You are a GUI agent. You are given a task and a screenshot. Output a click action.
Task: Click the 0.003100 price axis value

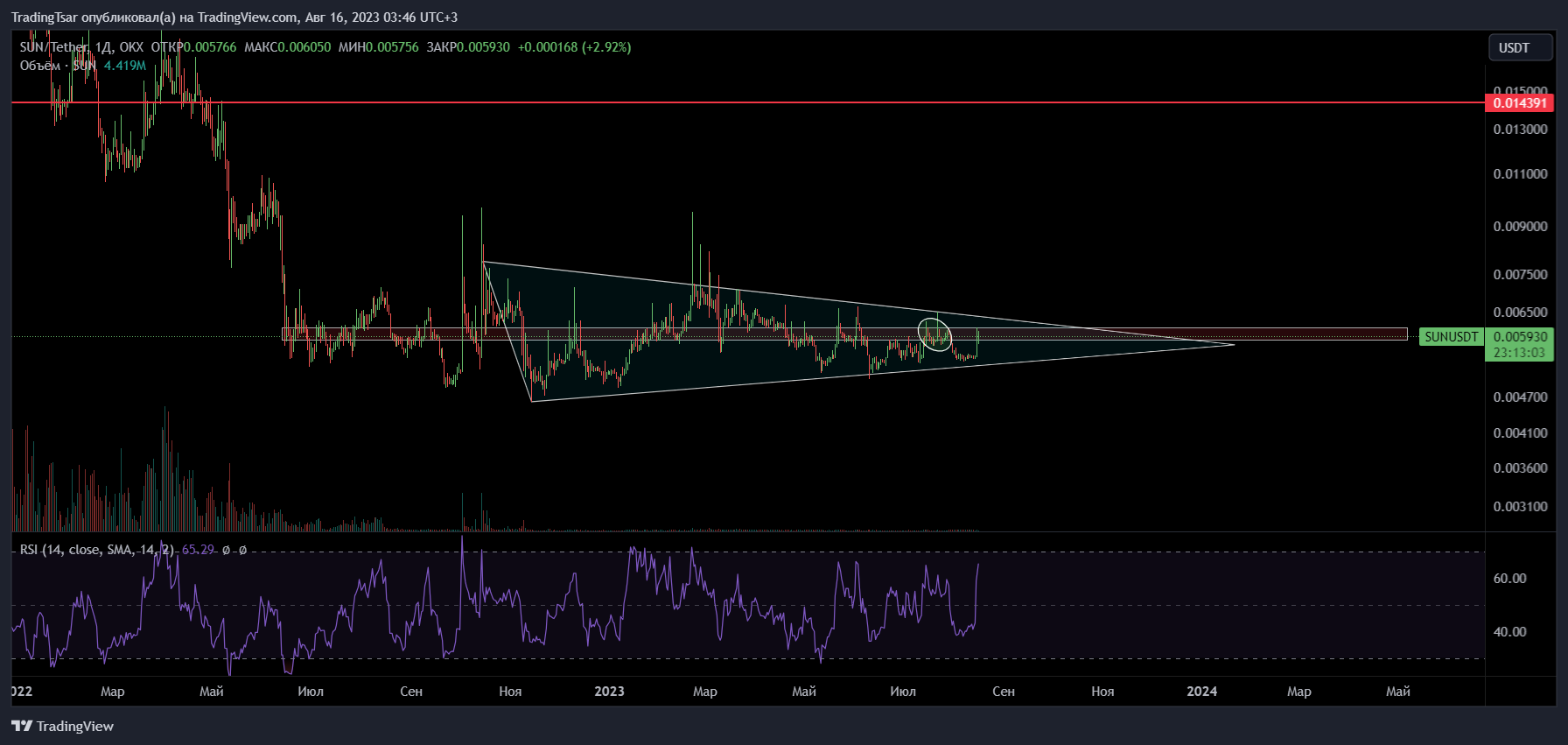point(1520,507)
